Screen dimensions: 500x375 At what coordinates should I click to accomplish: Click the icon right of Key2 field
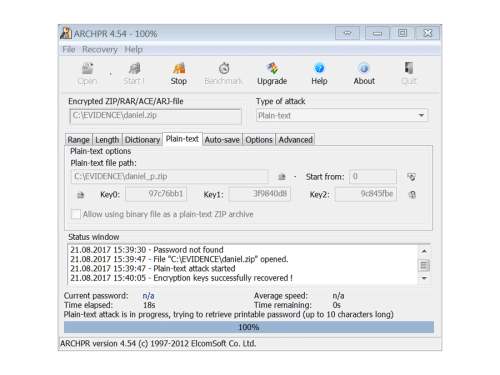[x=412, y=194]
